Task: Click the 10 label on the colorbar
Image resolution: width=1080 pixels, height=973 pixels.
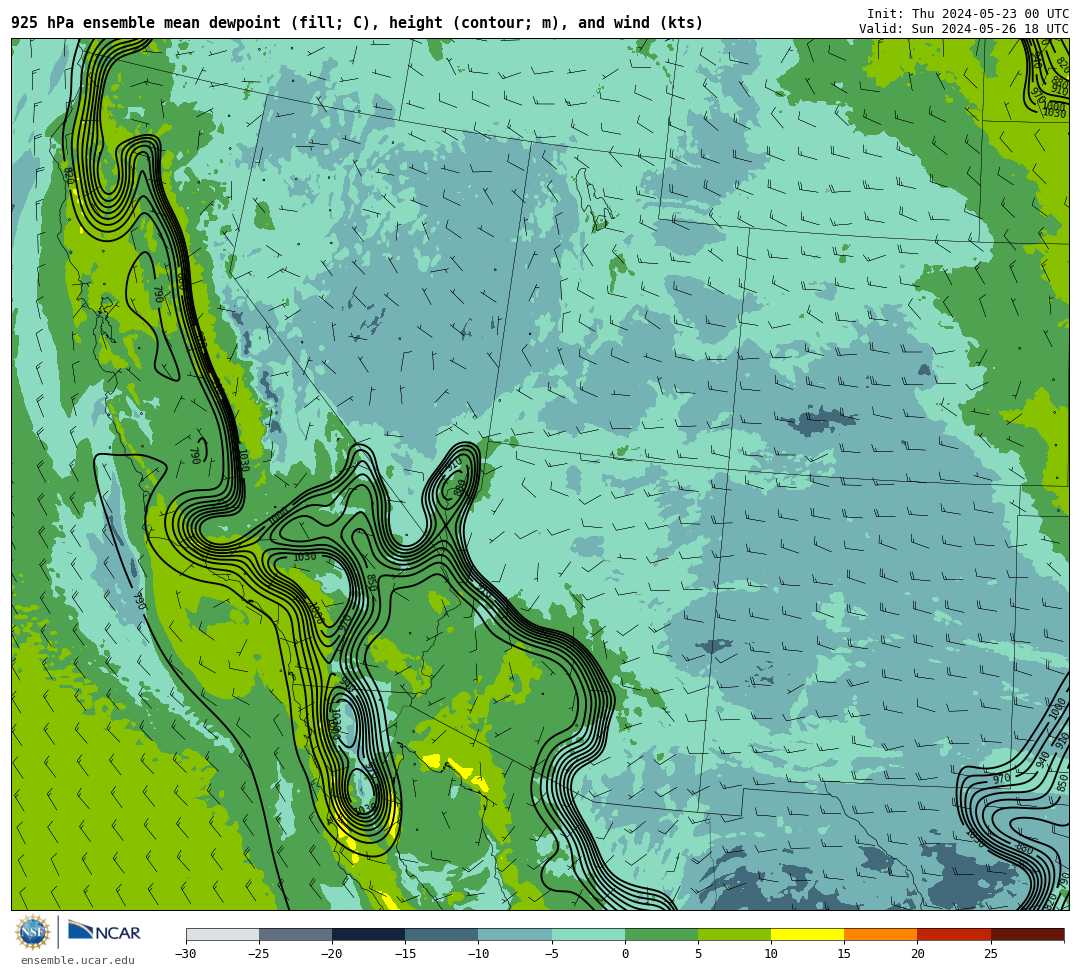Action: (x=771, y=954)
